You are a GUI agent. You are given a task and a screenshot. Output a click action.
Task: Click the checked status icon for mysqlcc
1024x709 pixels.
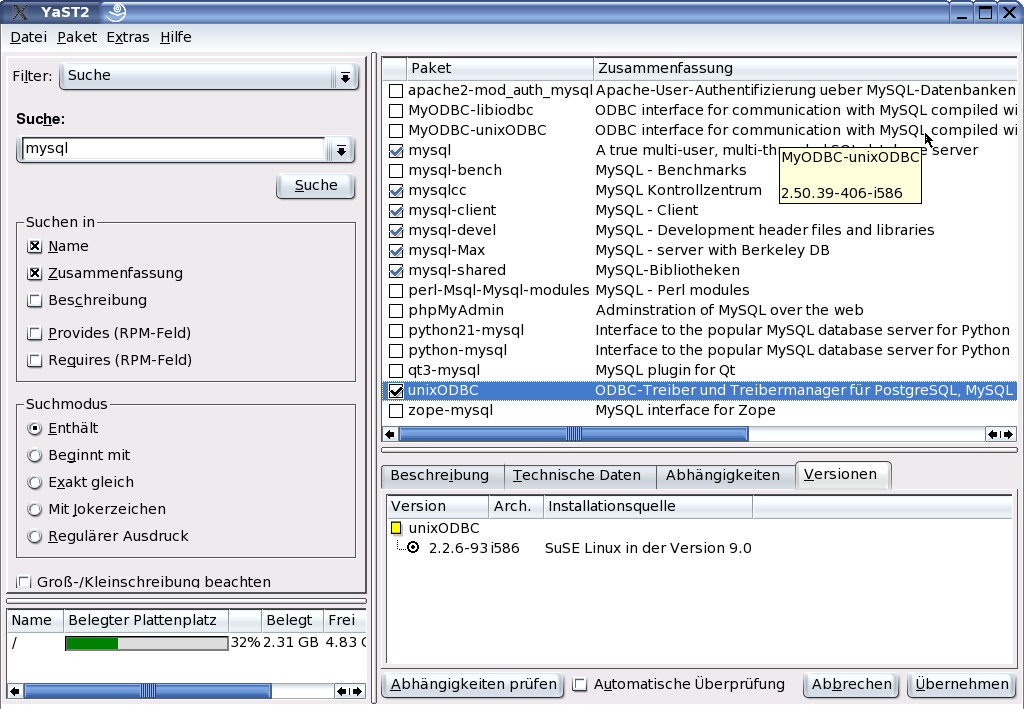click(396, 191)
